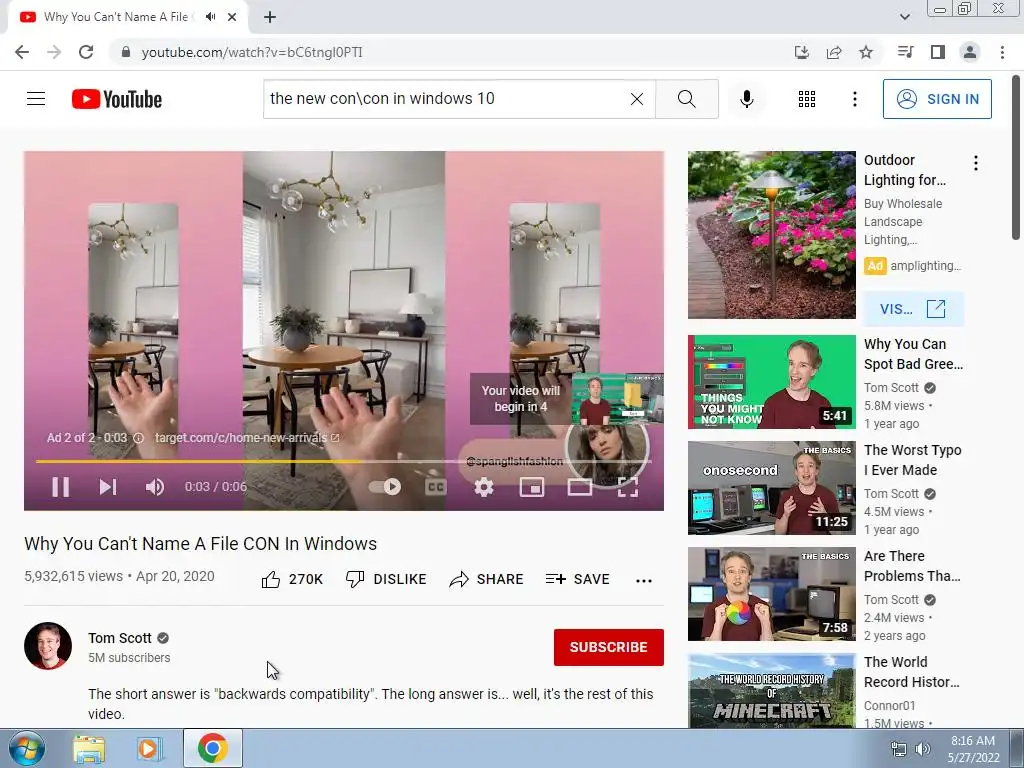Open player settings gear
Screen dimensions: 1024x768
(484, 487)
